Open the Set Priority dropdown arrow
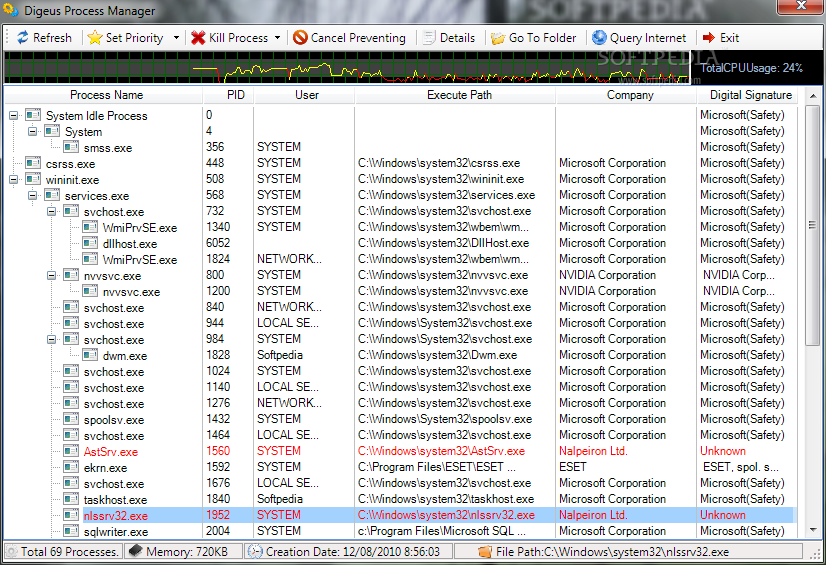826x565 pixels. [x=176, y=38]
